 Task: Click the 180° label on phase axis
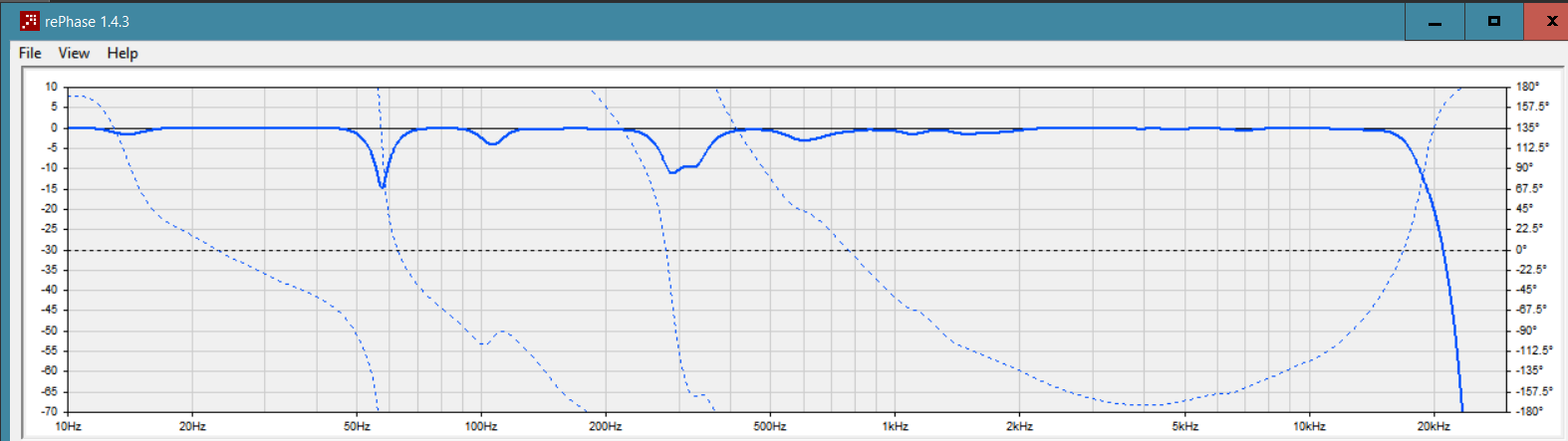pos(1527,88)
